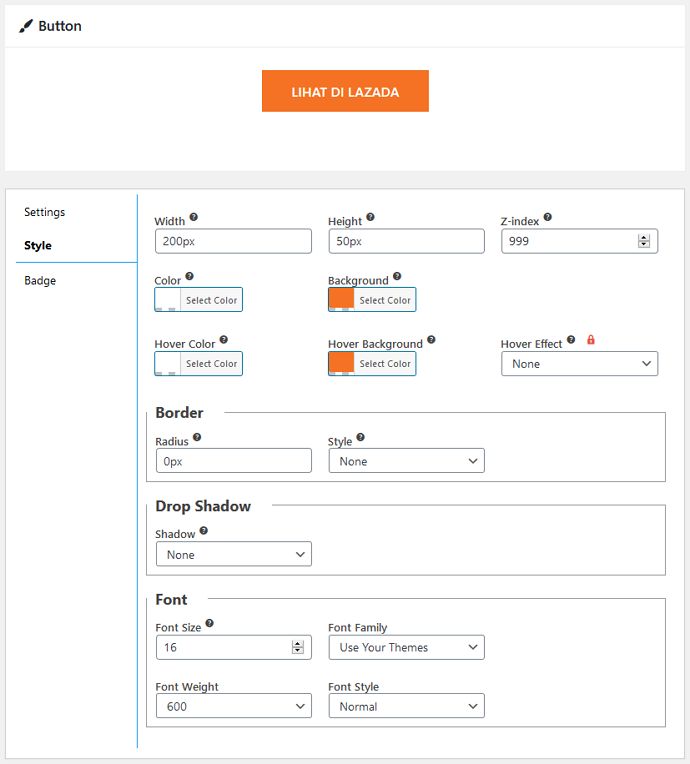Switch to the Settings tab
Viewport: 690px width, 764px height.
[44, 212]
